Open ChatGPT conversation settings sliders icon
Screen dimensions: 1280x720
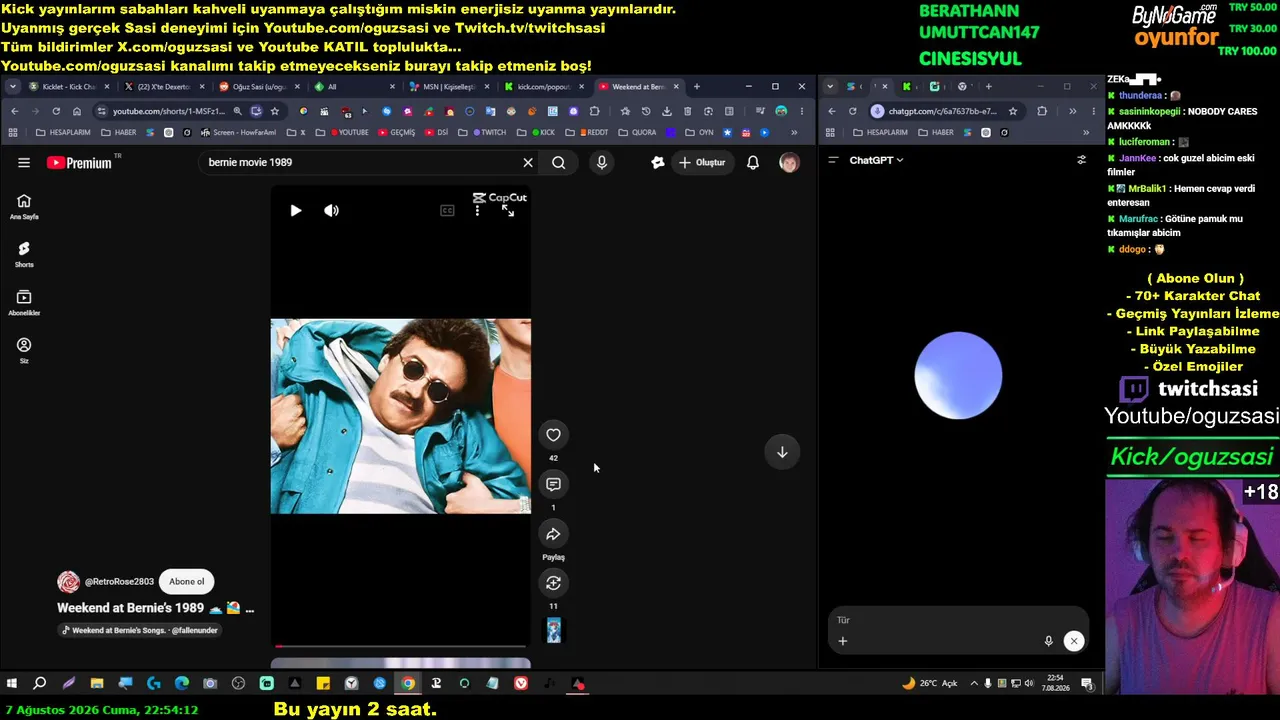point(1081,160)
